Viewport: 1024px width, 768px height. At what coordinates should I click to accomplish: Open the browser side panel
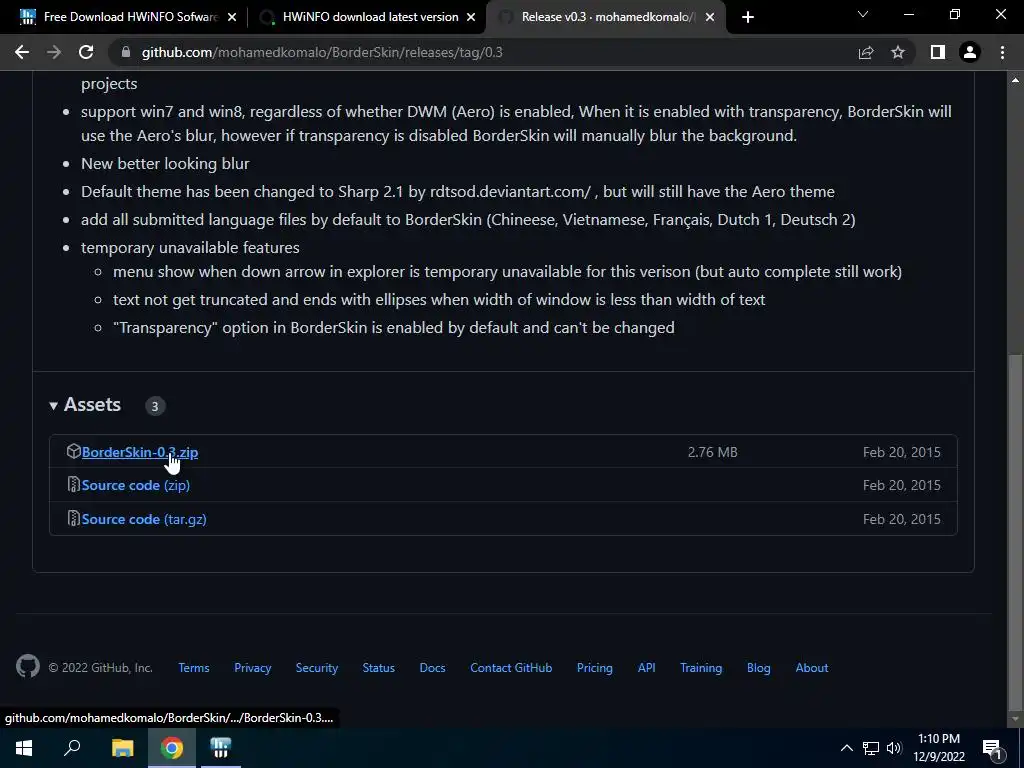938,52
